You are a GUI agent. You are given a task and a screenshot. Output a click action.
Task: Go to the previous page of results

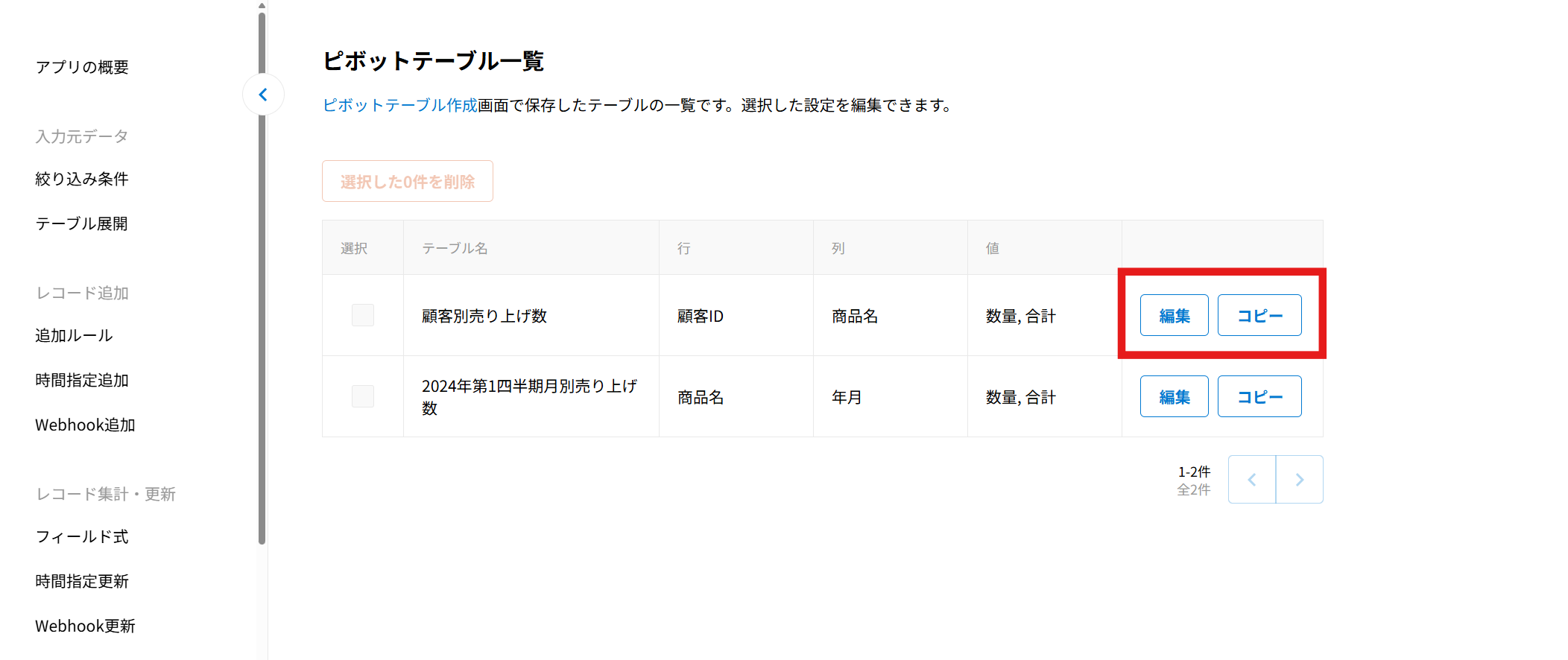[1251, 480]
